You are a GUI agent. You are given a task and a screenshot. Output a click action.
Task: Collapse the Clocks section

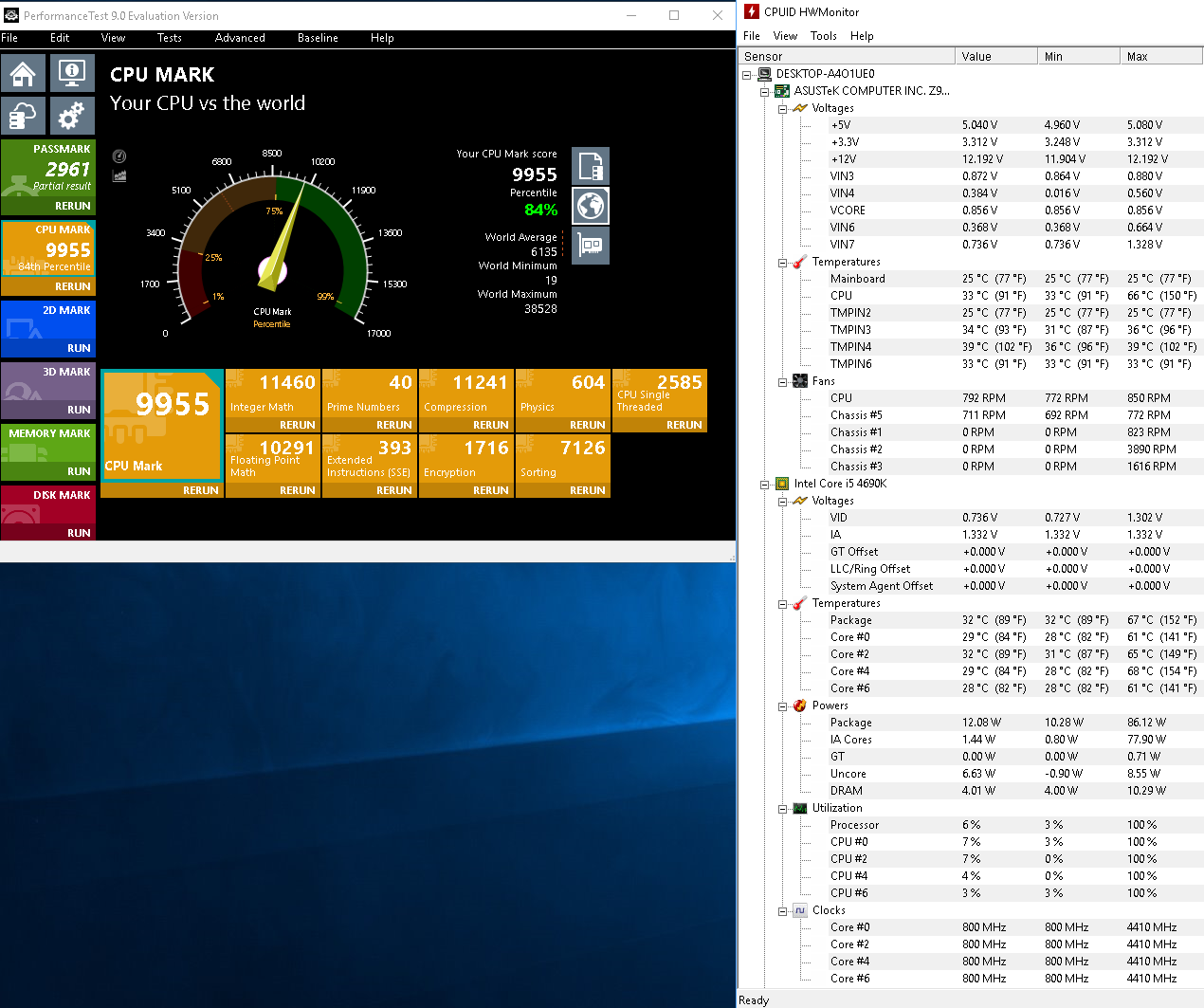pos(783,910)
